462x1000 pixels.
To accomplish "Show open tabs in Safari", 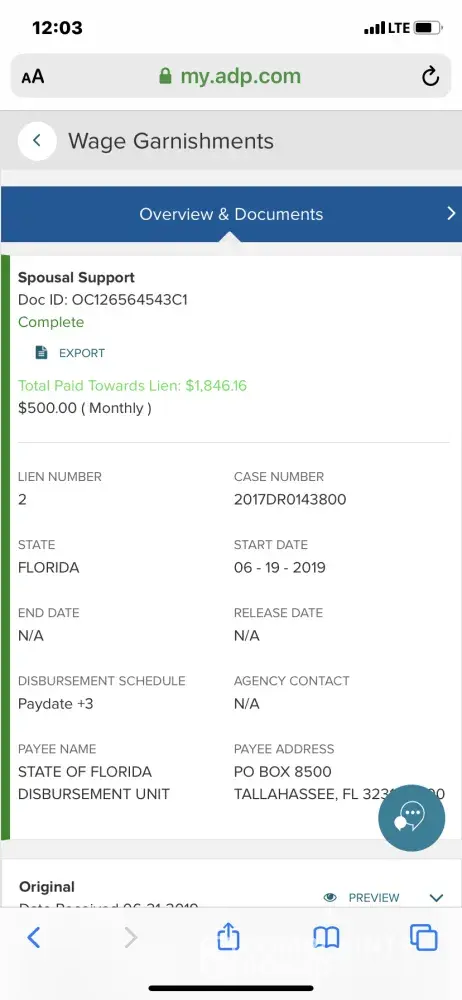I will [424, 938].
